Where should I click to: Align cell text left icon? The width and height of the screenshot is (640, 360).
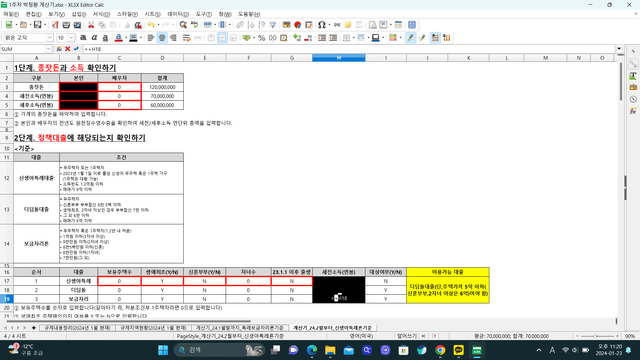151,38
